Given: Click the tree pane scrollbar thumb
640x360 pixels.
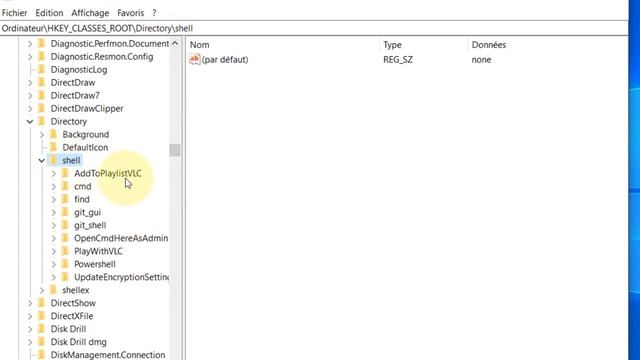Looking at the screenshot, I should 175,150.
